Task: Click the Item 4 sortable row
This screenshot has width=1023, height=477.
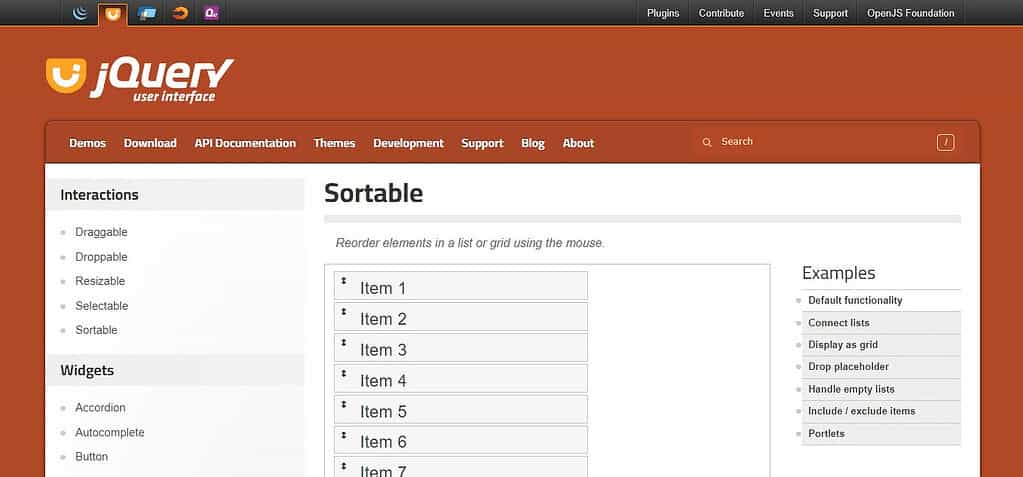Action: pyautogui.click(x=461, y=378)
